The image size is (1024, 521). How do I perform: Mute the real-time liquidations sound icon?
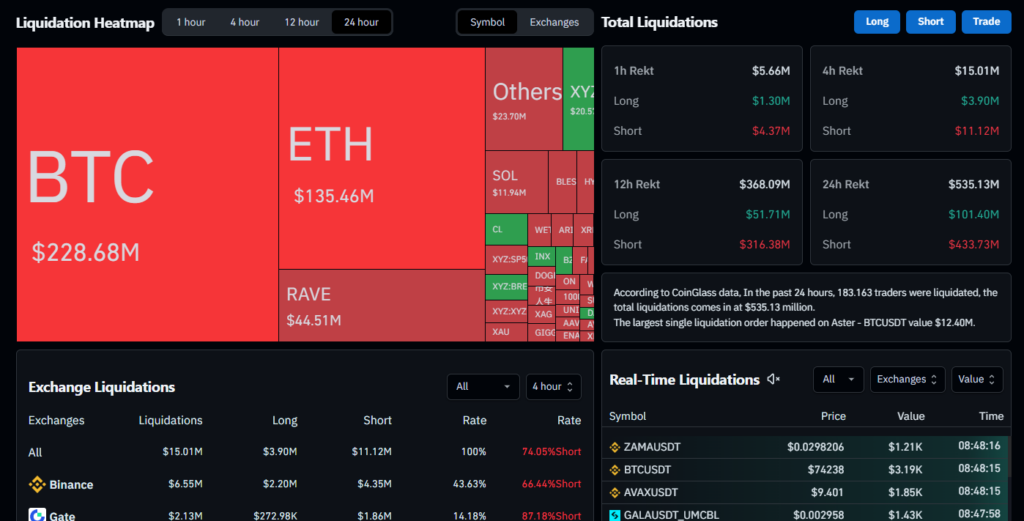coord(773,380)
